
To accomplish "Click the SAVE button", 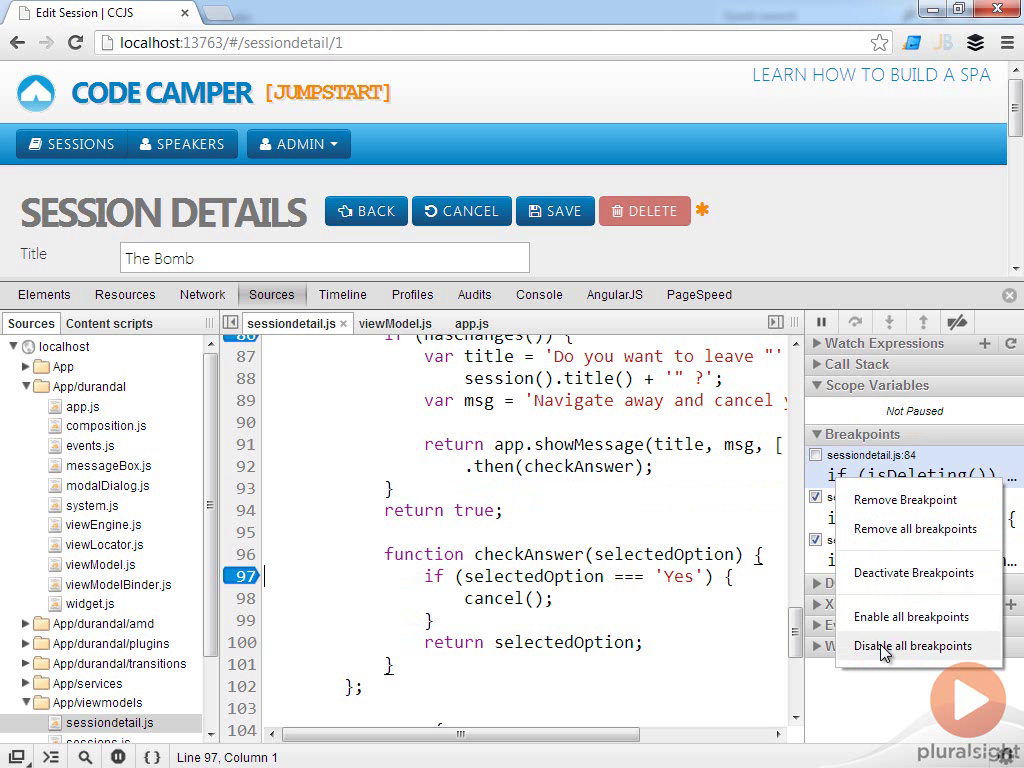I will (x=555, y=211).
